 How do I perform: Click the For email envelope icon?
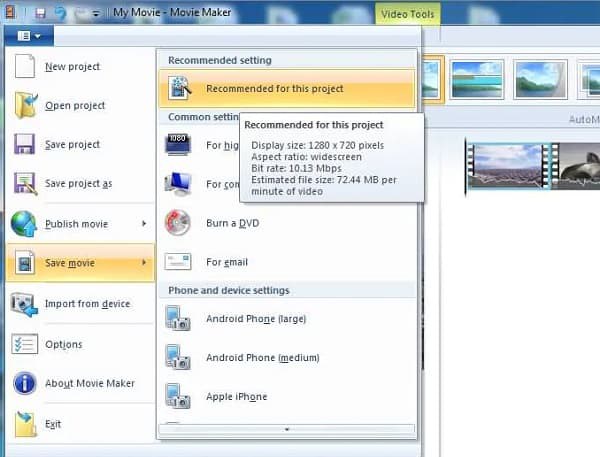click(178, 262)
